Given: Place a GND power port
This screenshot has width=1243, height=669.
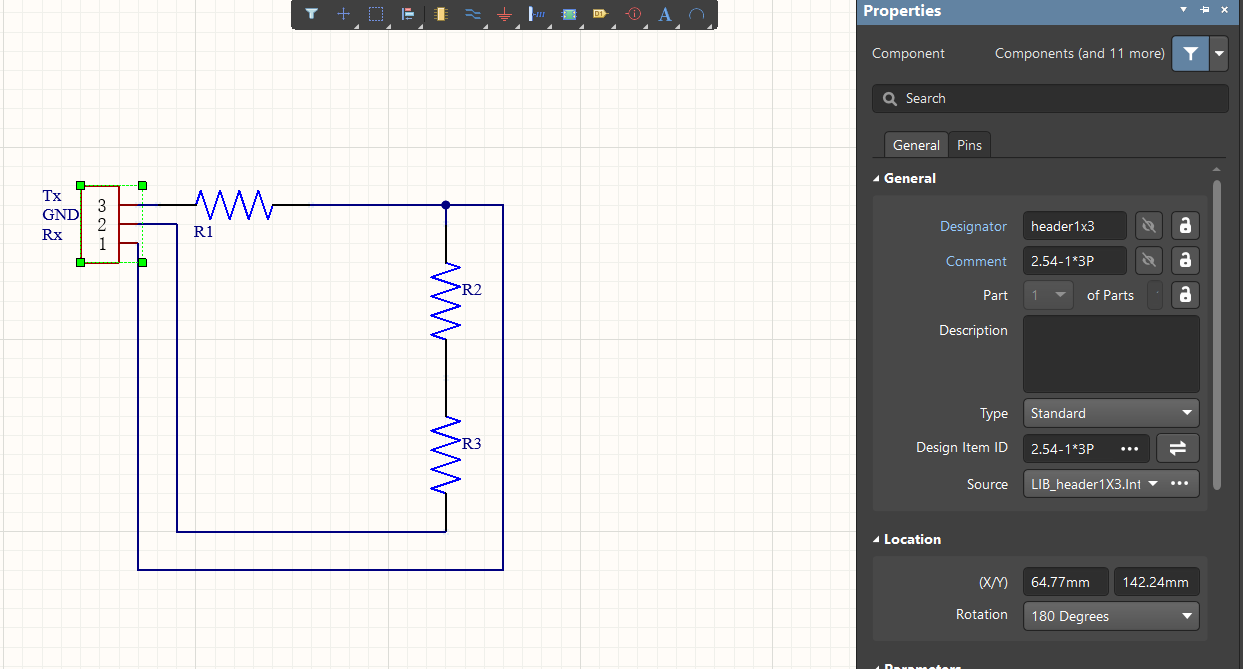Looking at the screenshot, I should 505,14.
